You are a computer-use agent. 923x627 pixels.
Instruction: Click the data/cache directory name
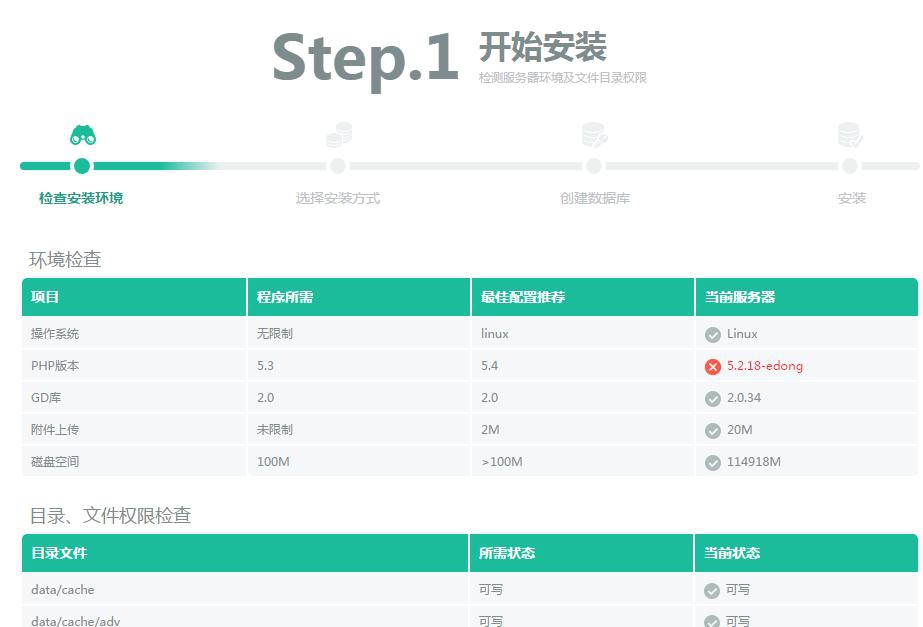62,590
